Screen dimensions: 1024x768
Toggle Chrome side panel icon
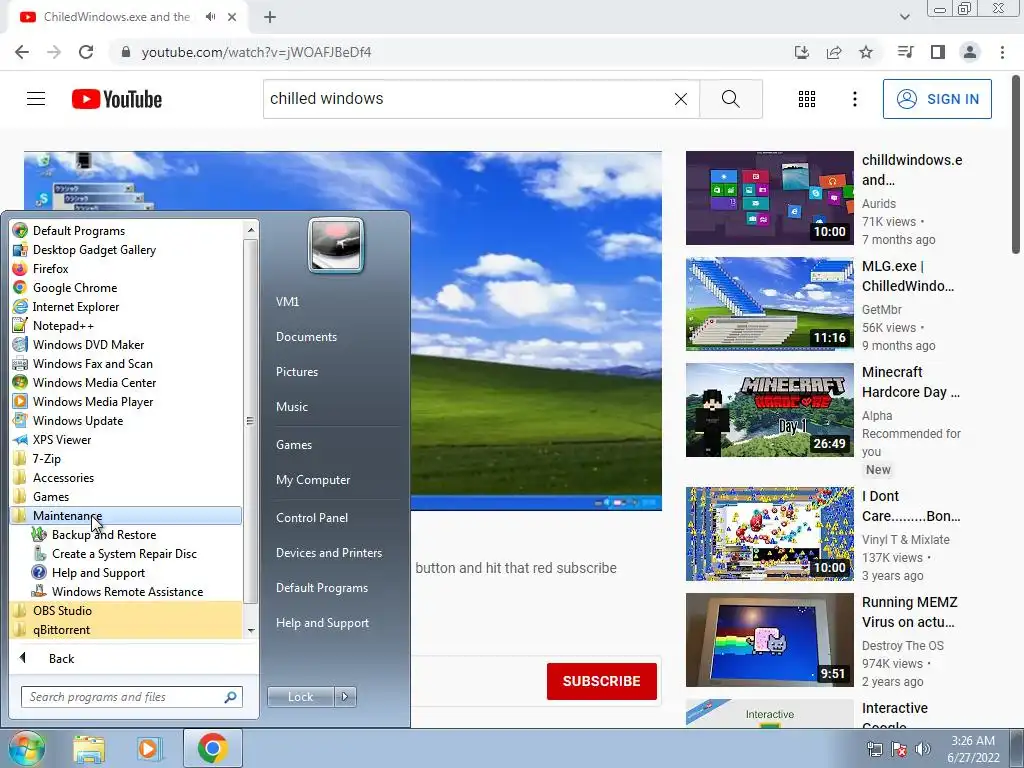pos(938,52)
